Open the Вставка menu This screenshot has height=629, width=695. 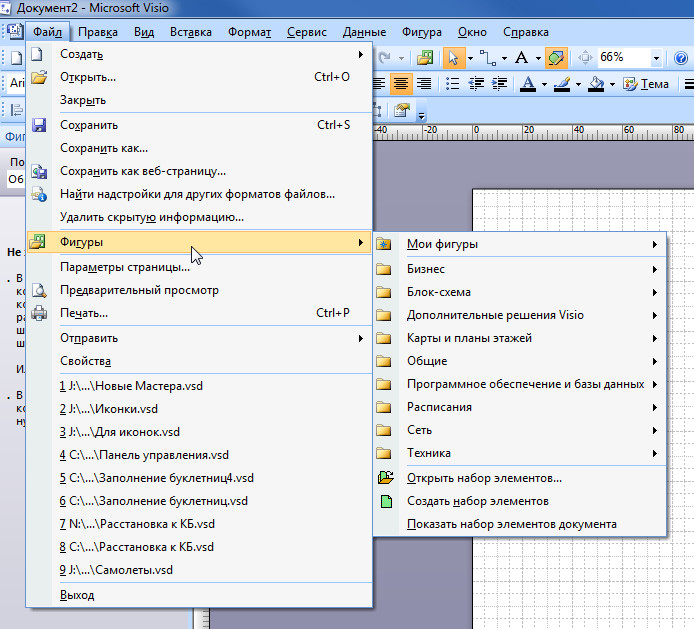coord(191,32)
